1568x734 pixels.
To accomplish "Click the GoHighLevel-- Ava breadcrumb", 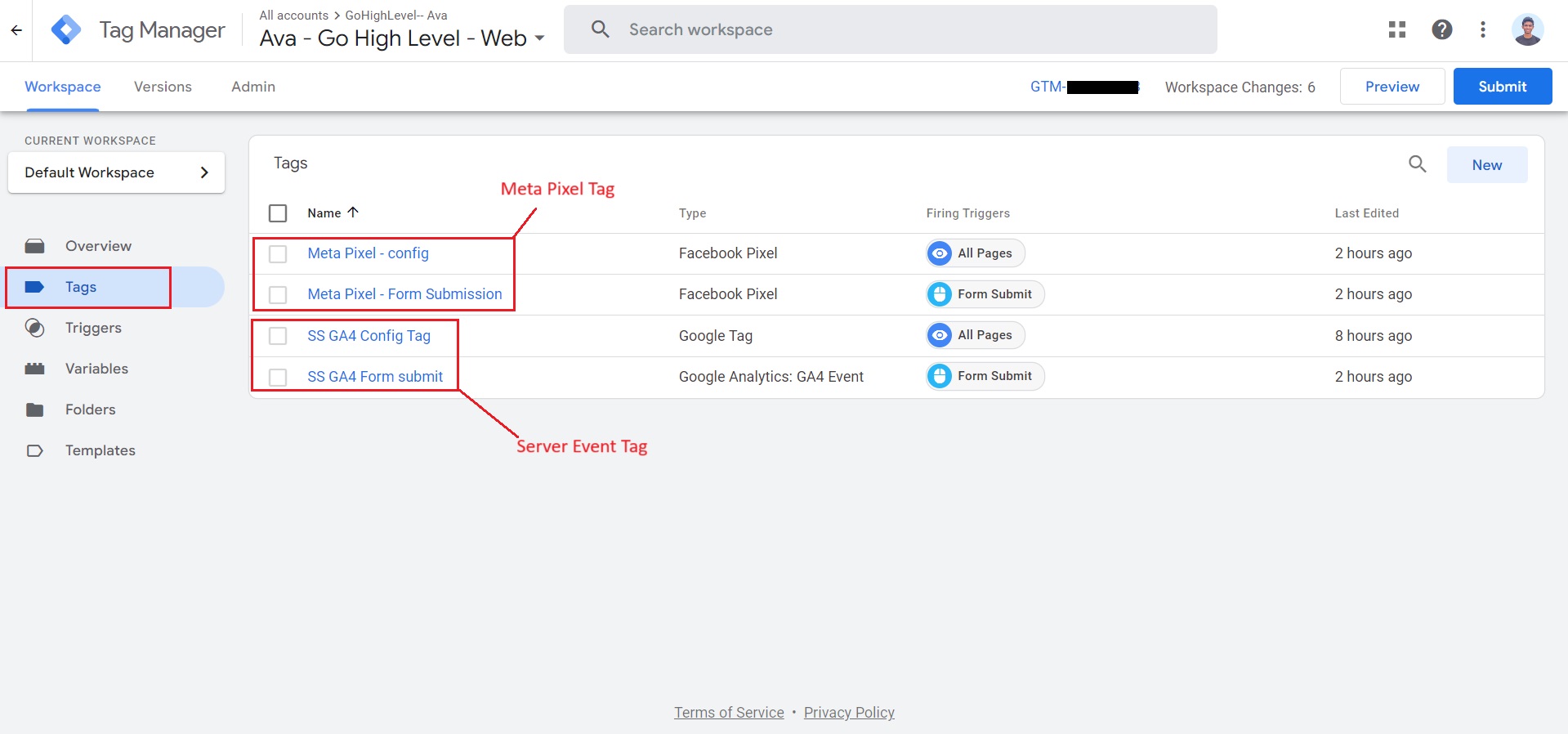I will click(396, 16).
